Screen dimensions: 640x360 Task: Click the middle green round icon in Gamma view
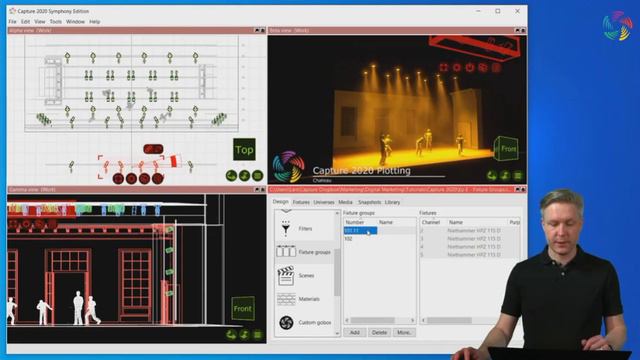tap(244, 335)
